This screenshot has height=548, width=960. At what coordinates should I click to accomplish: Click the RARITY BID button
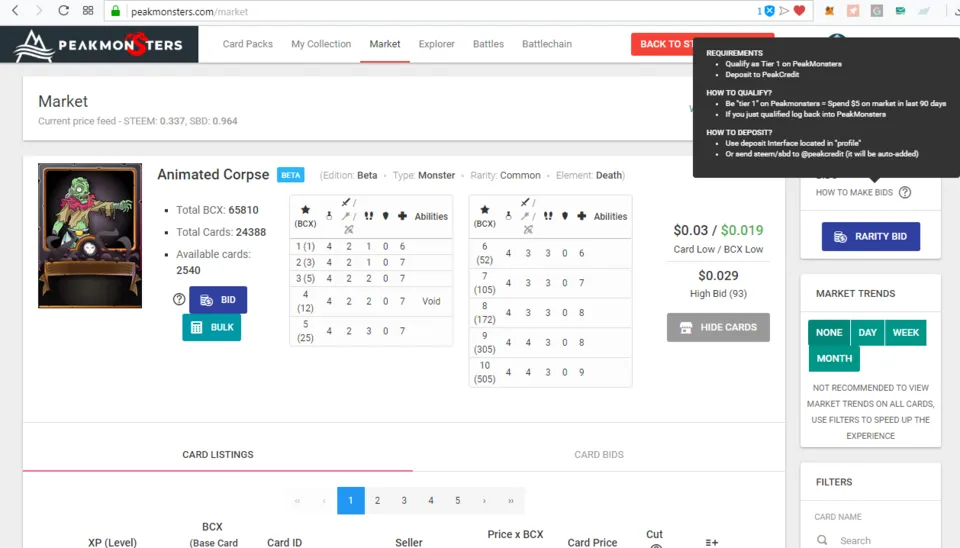[x=871, y=236]
